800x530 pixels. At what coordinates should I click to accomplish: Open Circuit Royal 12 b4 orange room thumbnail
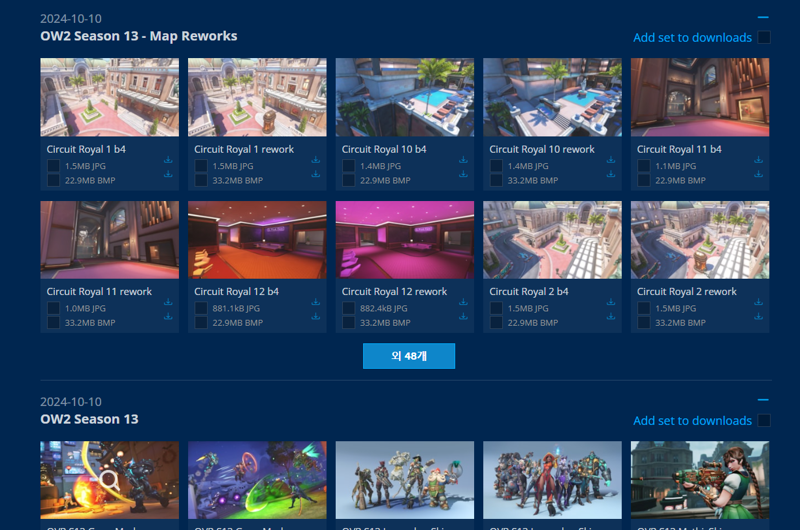point(257,240)
